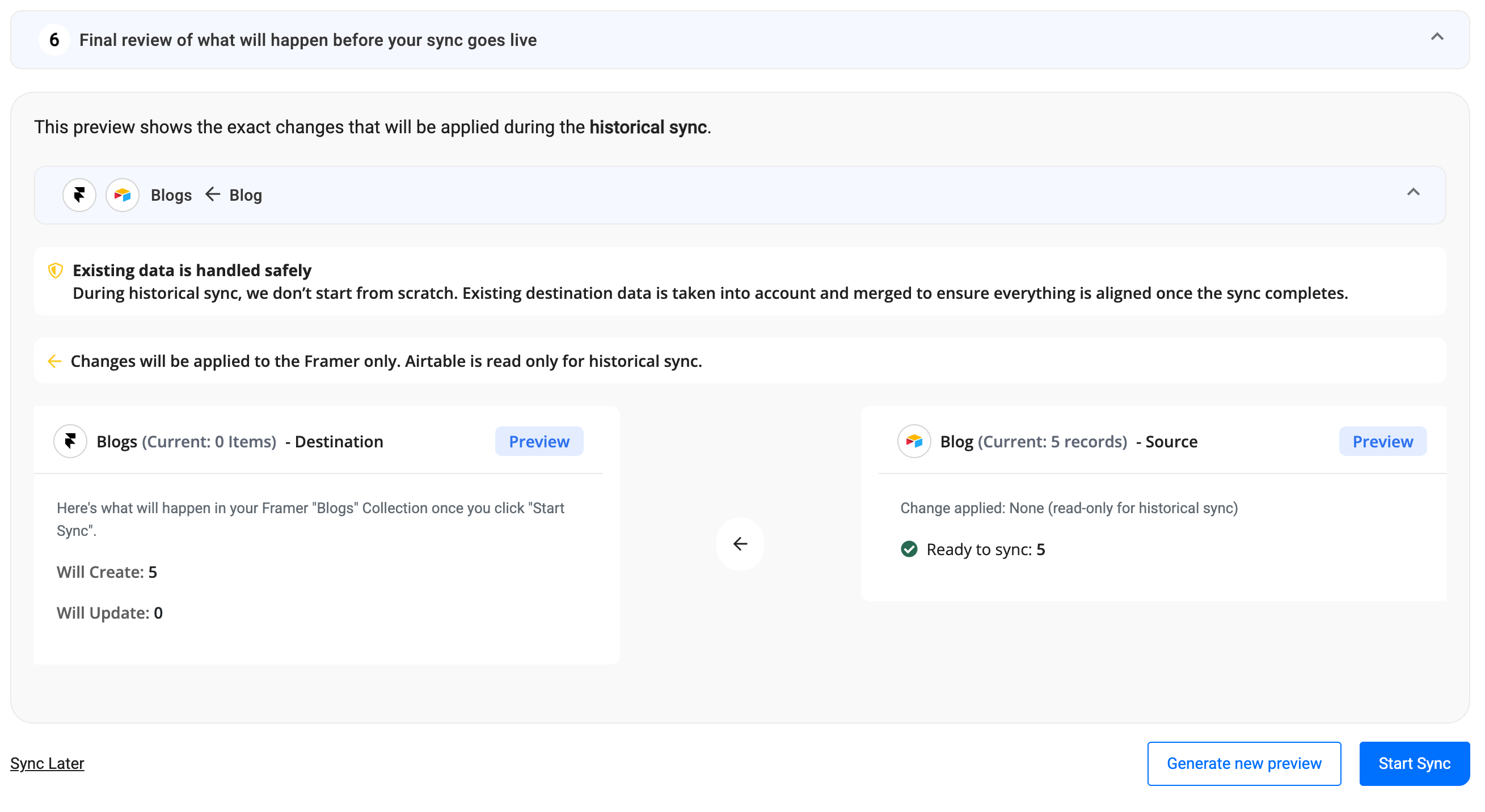Collapse the Blogs ← Blog mapping panel
This screenshot has height=812, width=1485.
click(x=1412, y=192)
